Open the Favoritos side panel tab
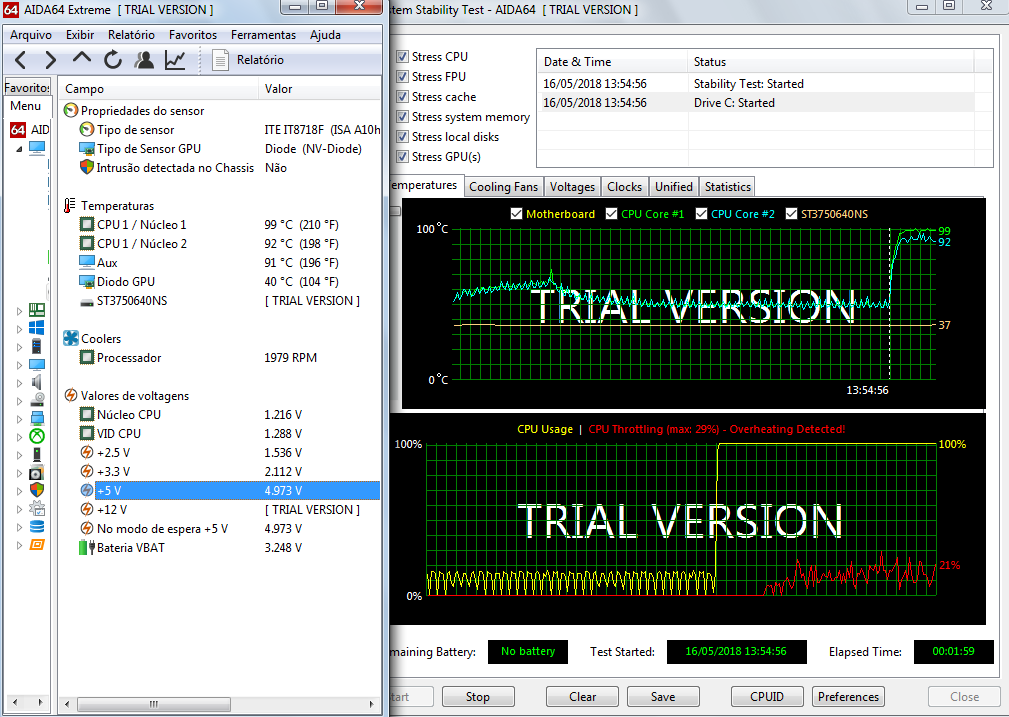 tap(27, 88)
